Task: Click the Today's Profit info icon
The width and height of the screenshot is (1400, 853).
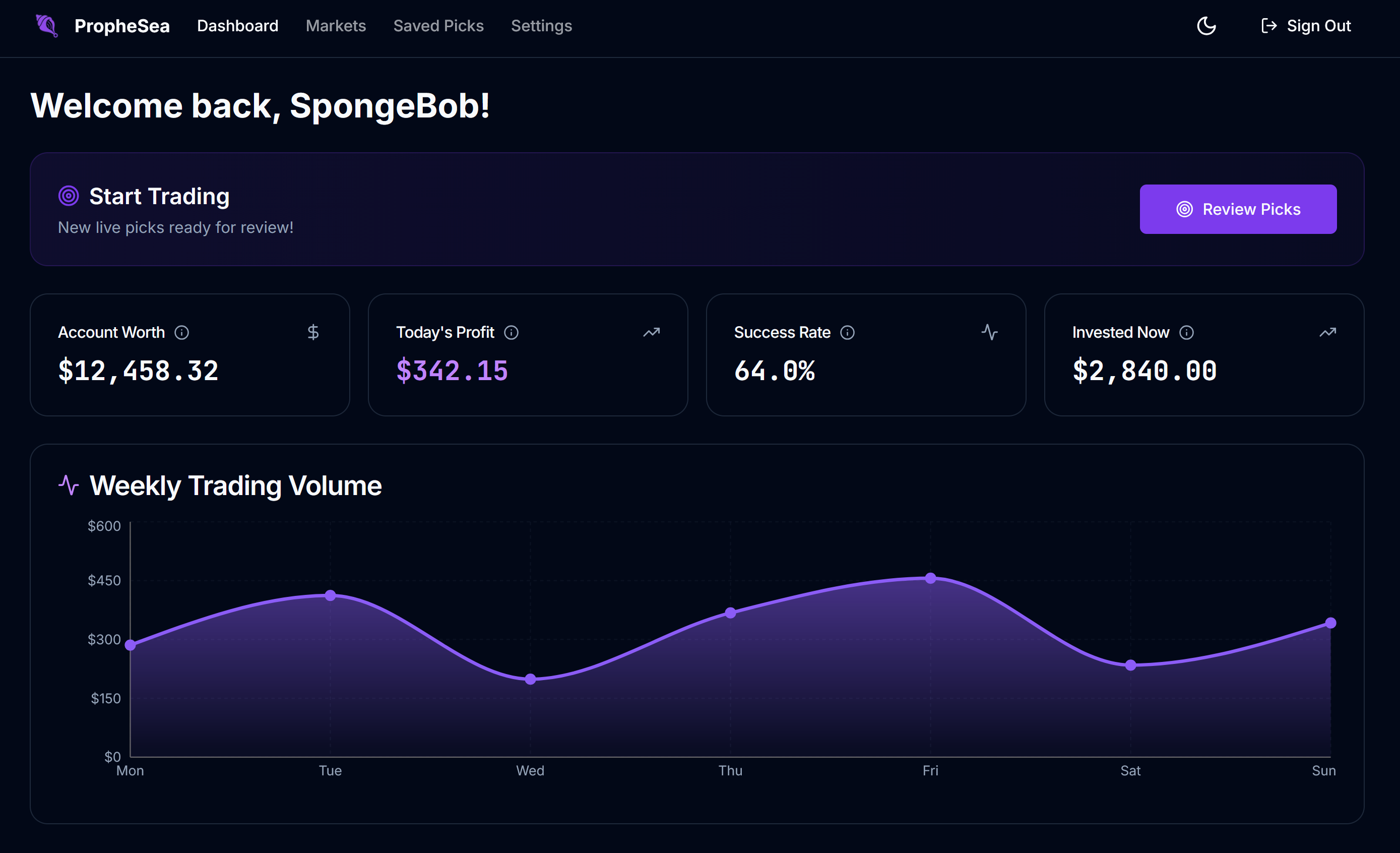Action: [x=511, y=332]
